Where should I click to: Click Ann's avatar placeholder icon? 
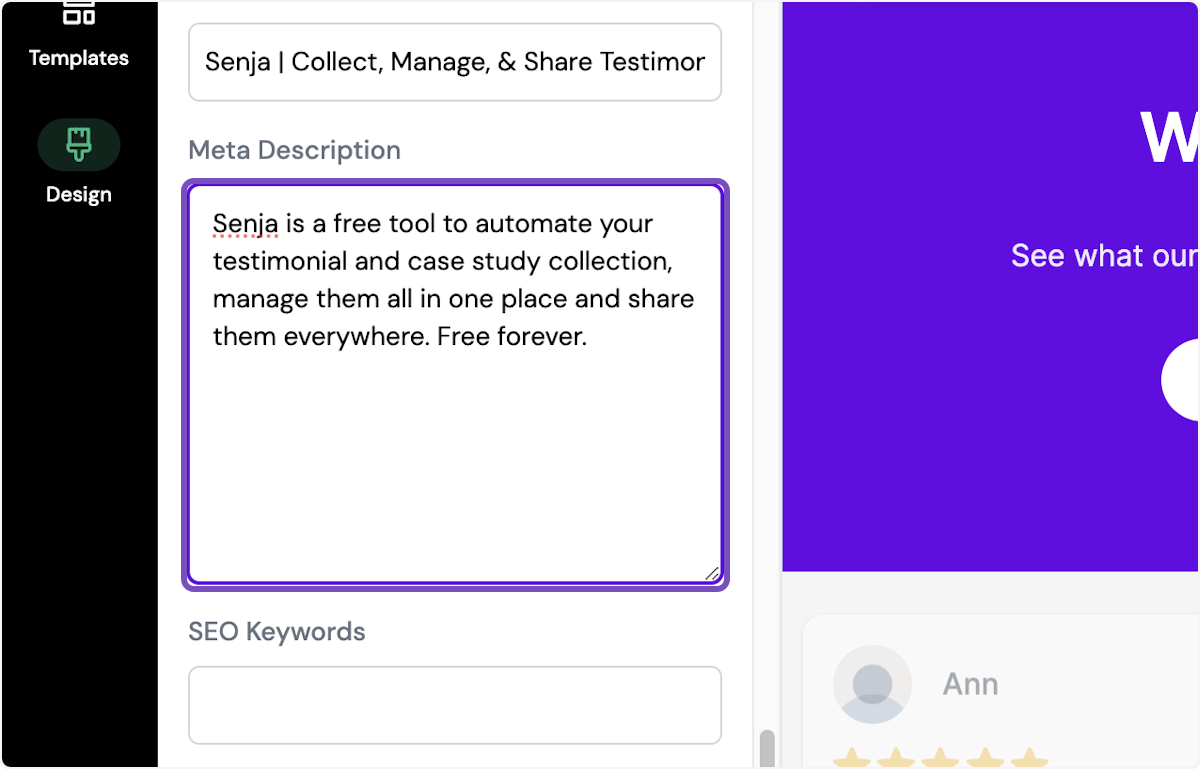coord(872,684)
